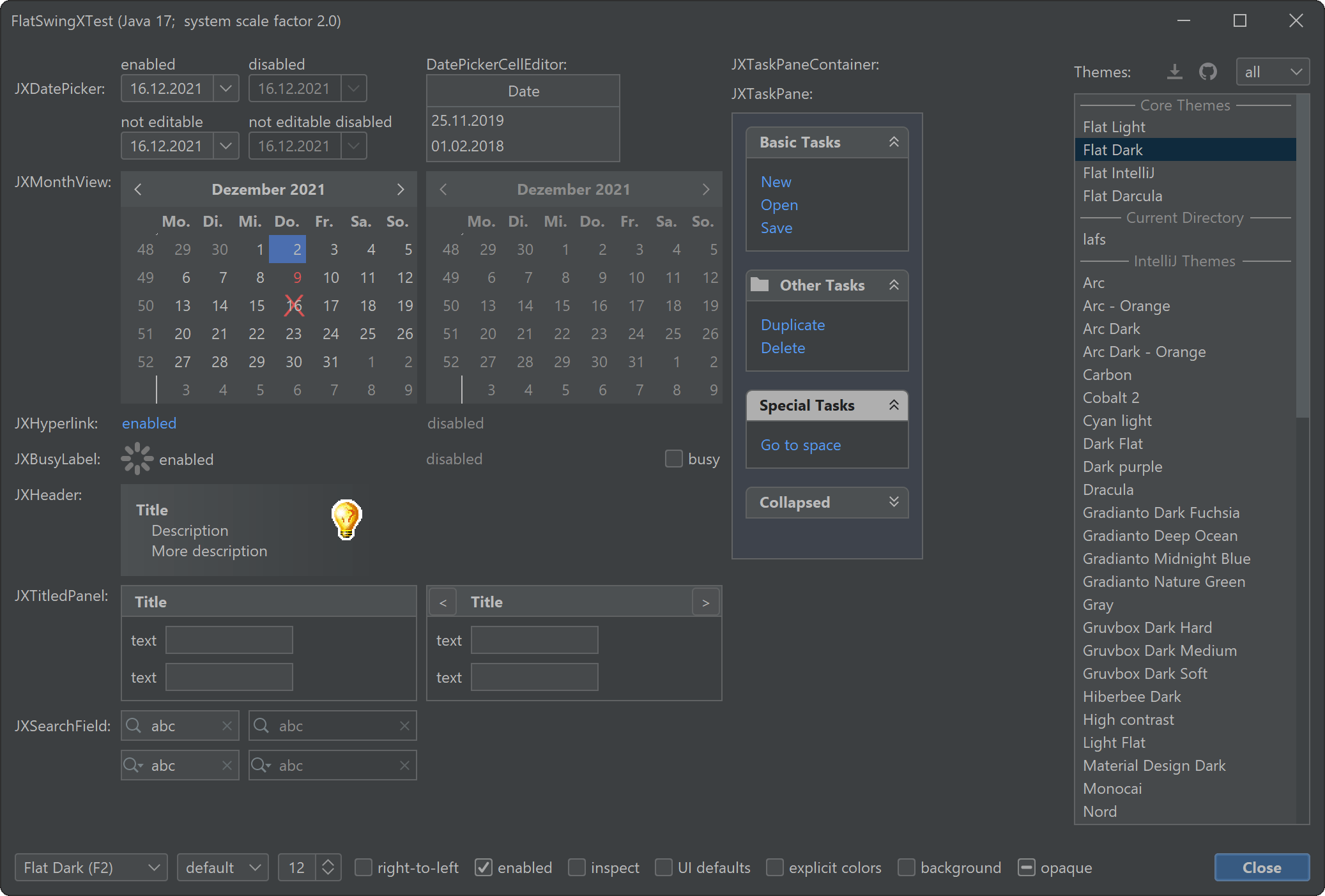Click the GitHub icon beside Themes
The width and height of the screenshot is (1325, 896).
pyautogui.click(x=1207, y=72)
